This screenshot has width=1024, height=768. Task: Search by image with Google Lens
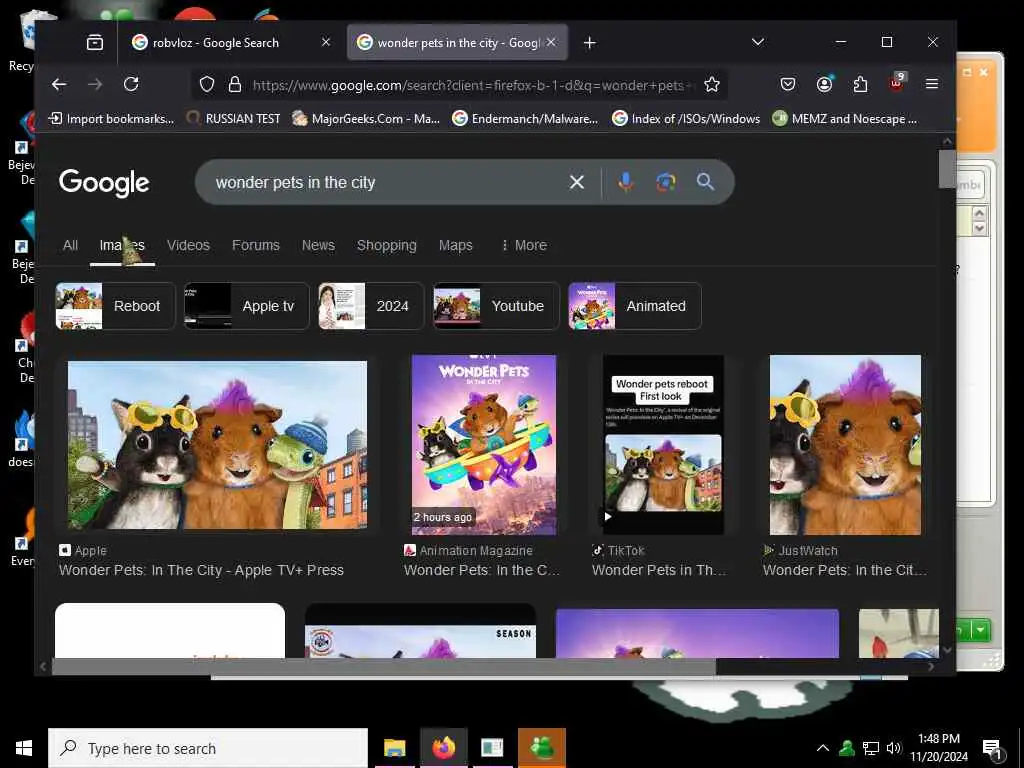665,182
